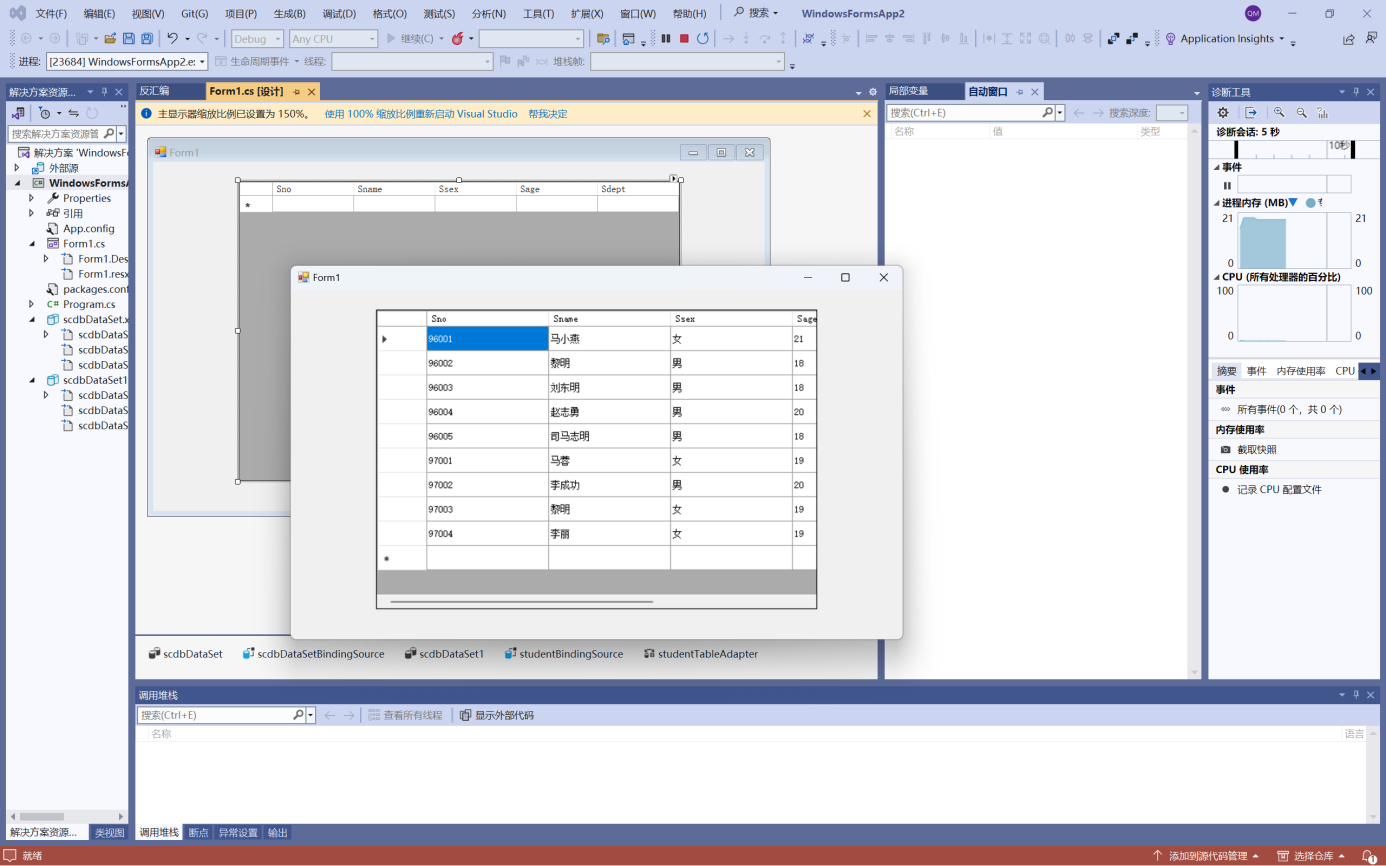Click the 帮我决定 link
Image resolution: width=1386 pixels, height=866 pixels.
[x=548, y=114]
